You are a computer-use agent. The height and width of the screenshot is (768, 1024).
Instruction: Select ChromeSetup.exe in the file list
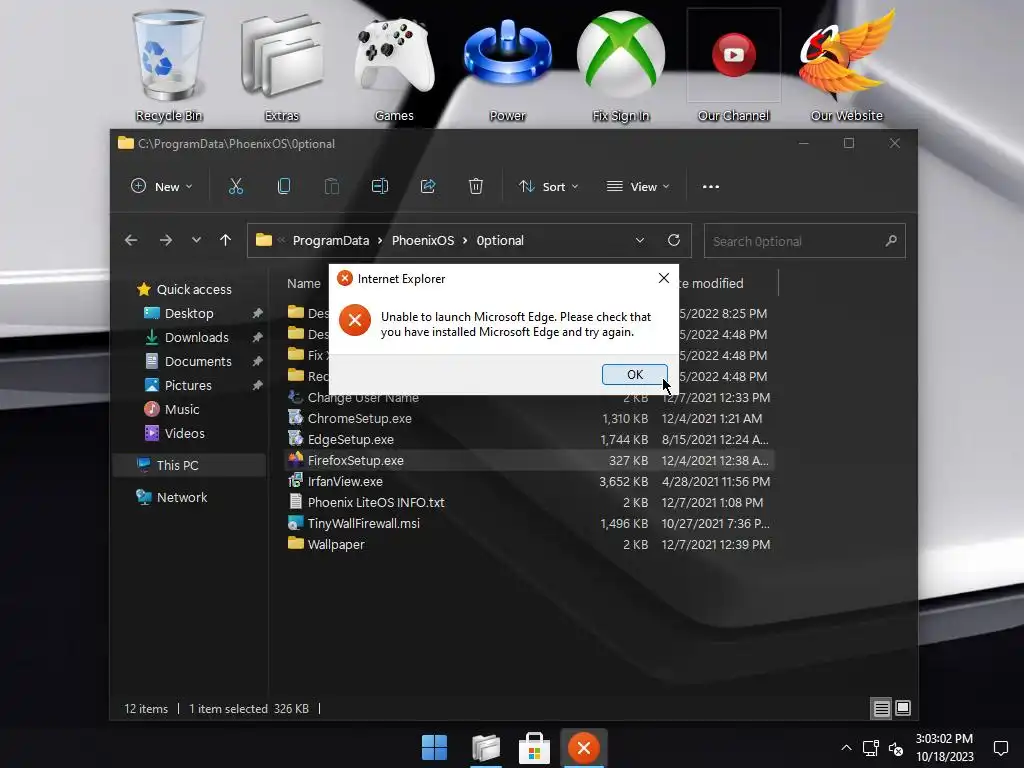530,419
